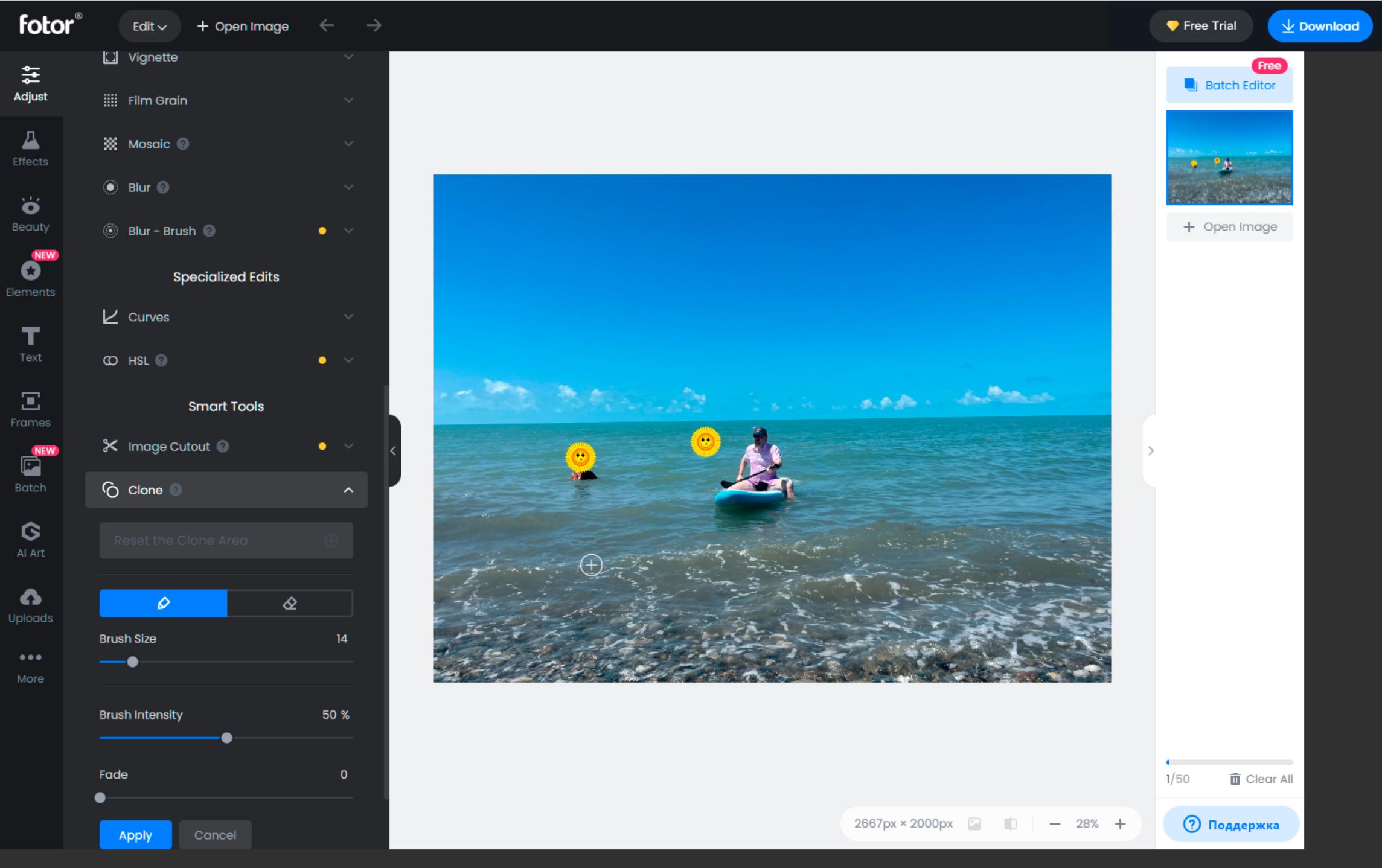Toggle the Clone brush draw mode
Screen dimensions: 1382x868
[x=163, y=603]
